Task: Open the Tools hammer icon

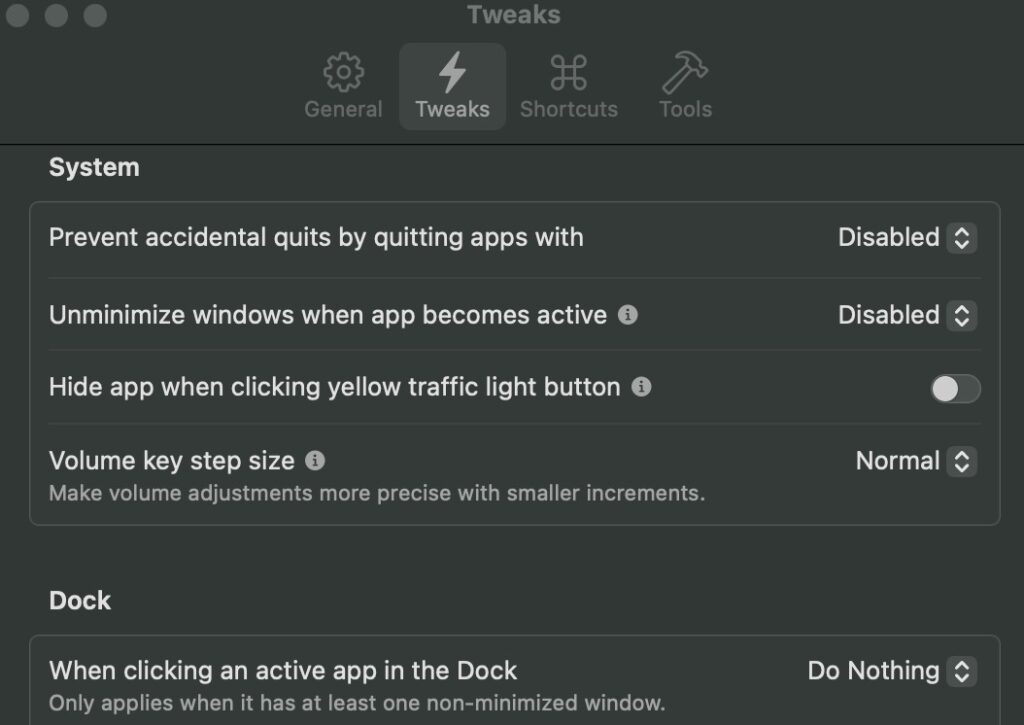Action: (x=684, y=72)
